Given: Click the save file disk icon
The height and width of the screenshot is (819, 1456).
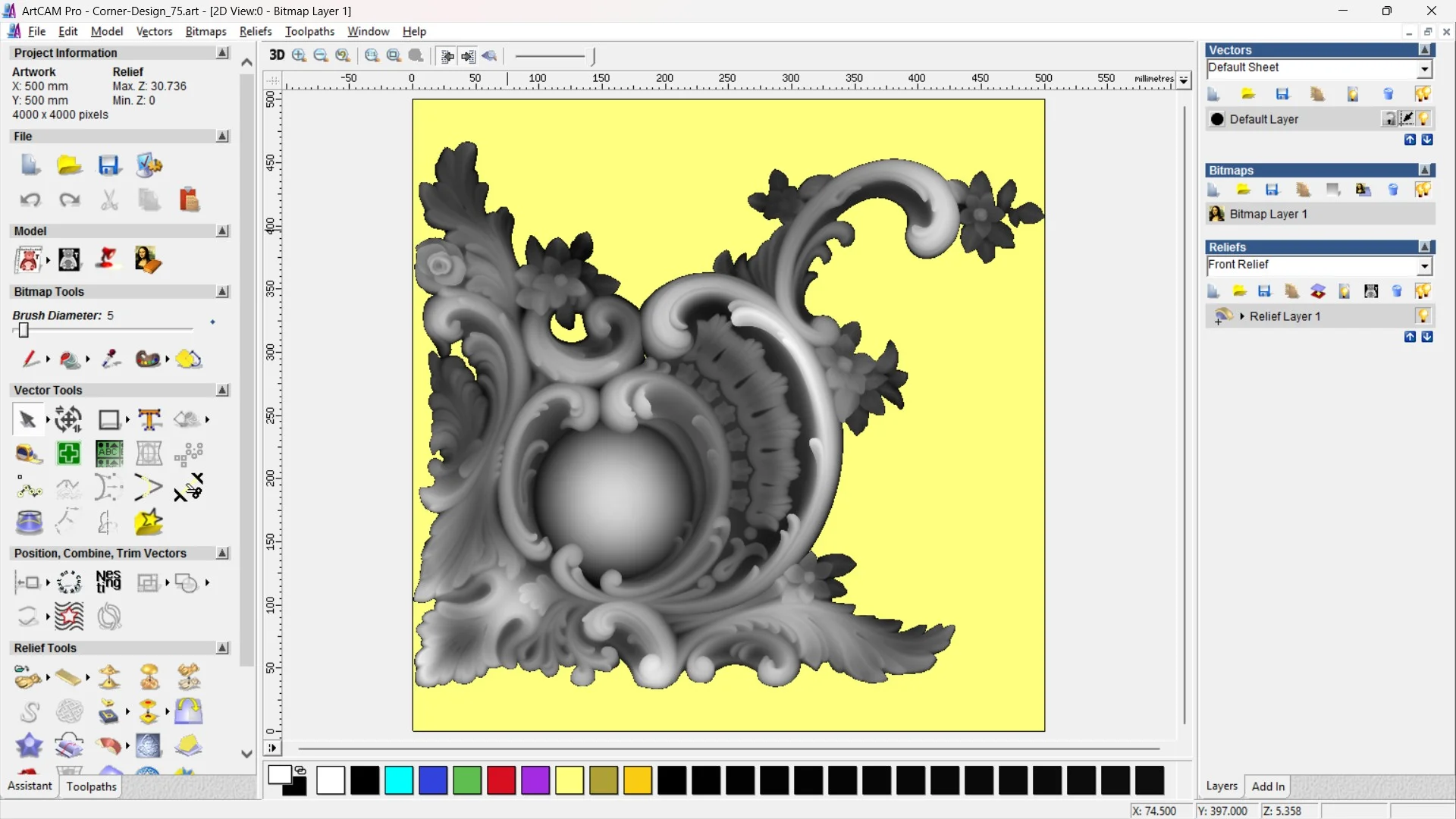Looking at the screenshot, I should coord(109,165).
